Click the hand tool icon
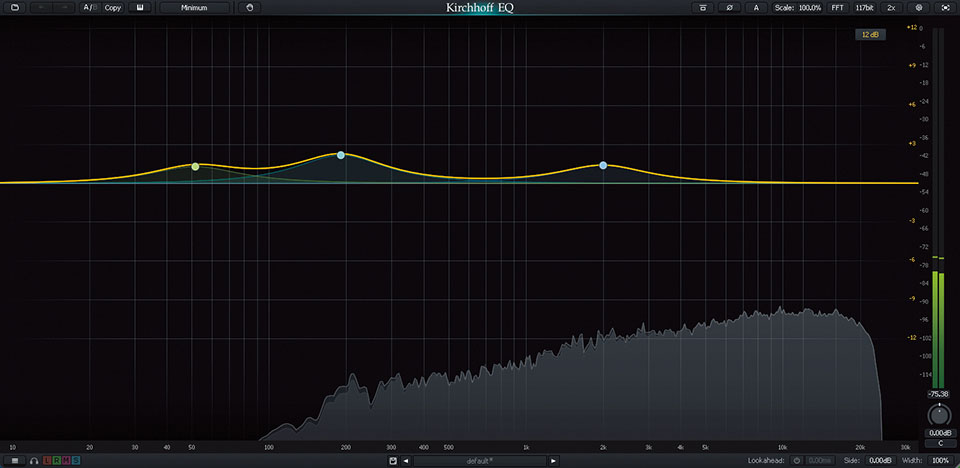 [249, 8]
